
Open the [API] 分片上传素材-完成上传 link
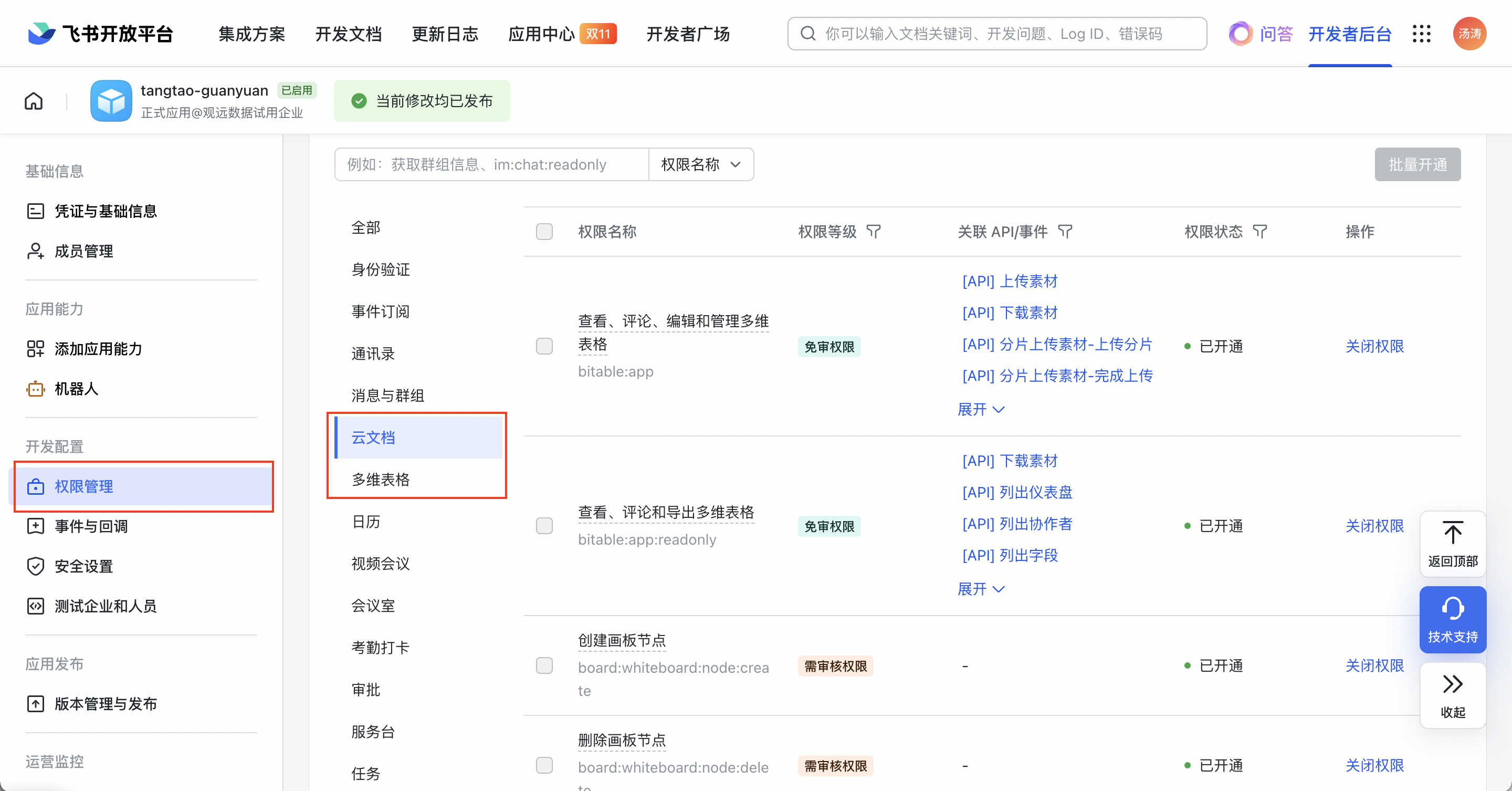(1057, 376)
